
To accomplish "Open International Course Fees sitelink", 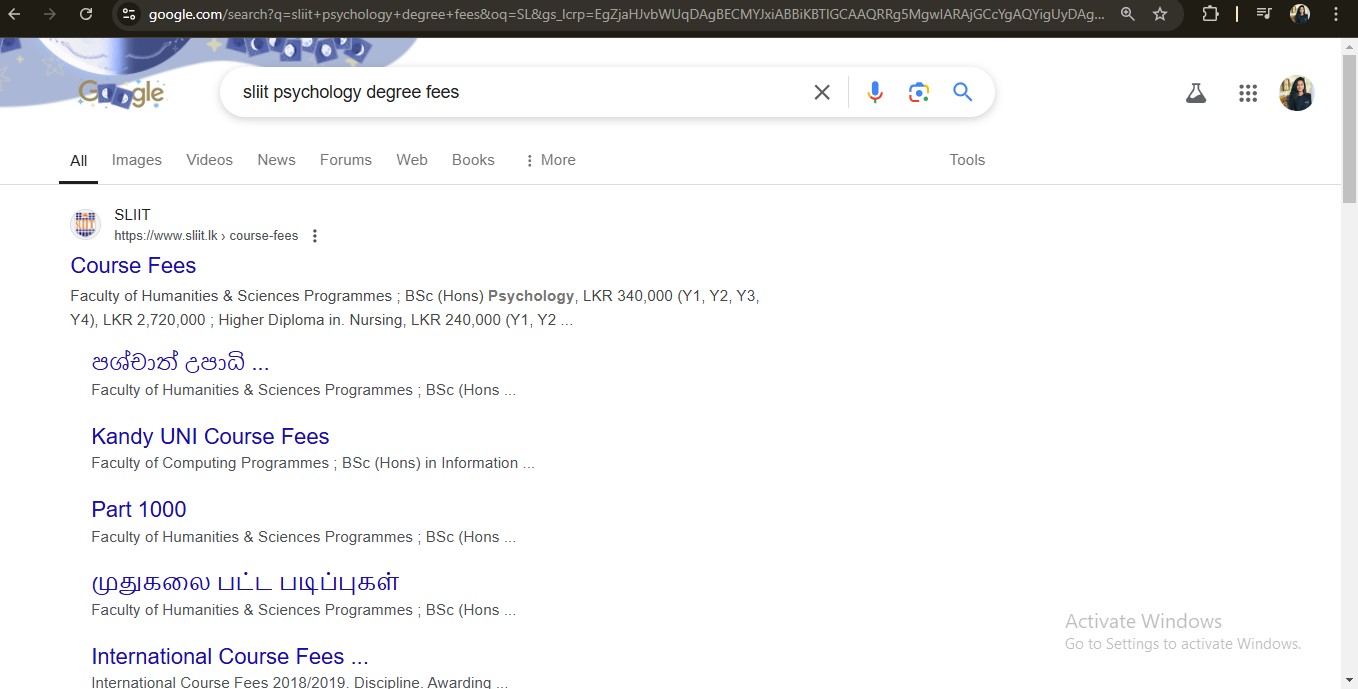I will (x=230, y=657).
